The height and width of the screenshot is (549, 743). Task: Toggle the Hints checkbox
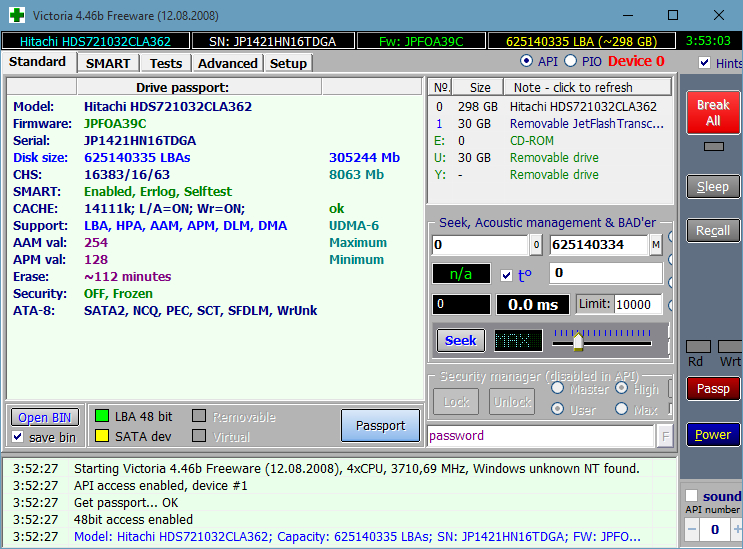pyautogui.click(x=705, y=63)
